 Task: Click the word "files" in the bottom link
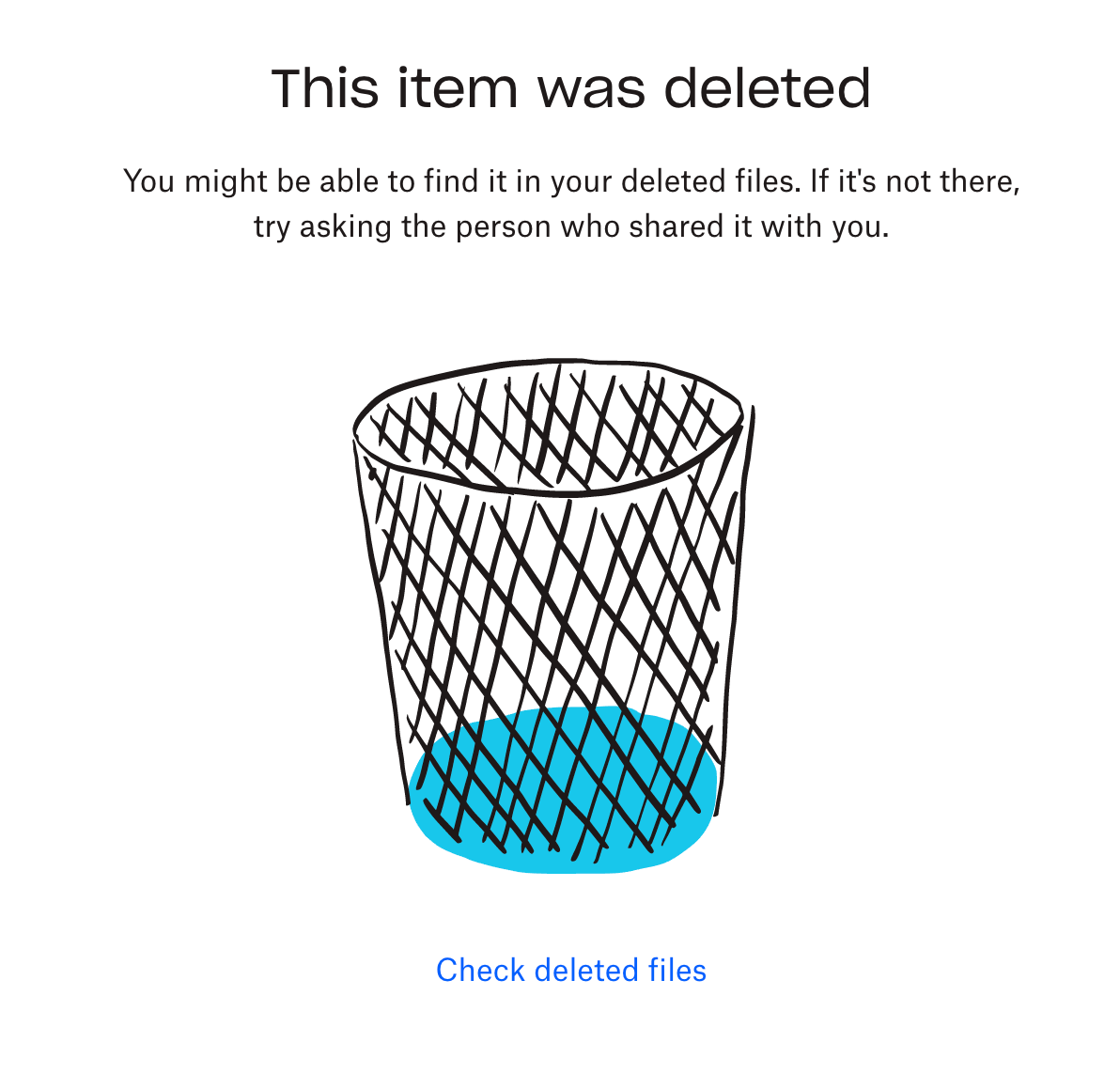(677, 970)
